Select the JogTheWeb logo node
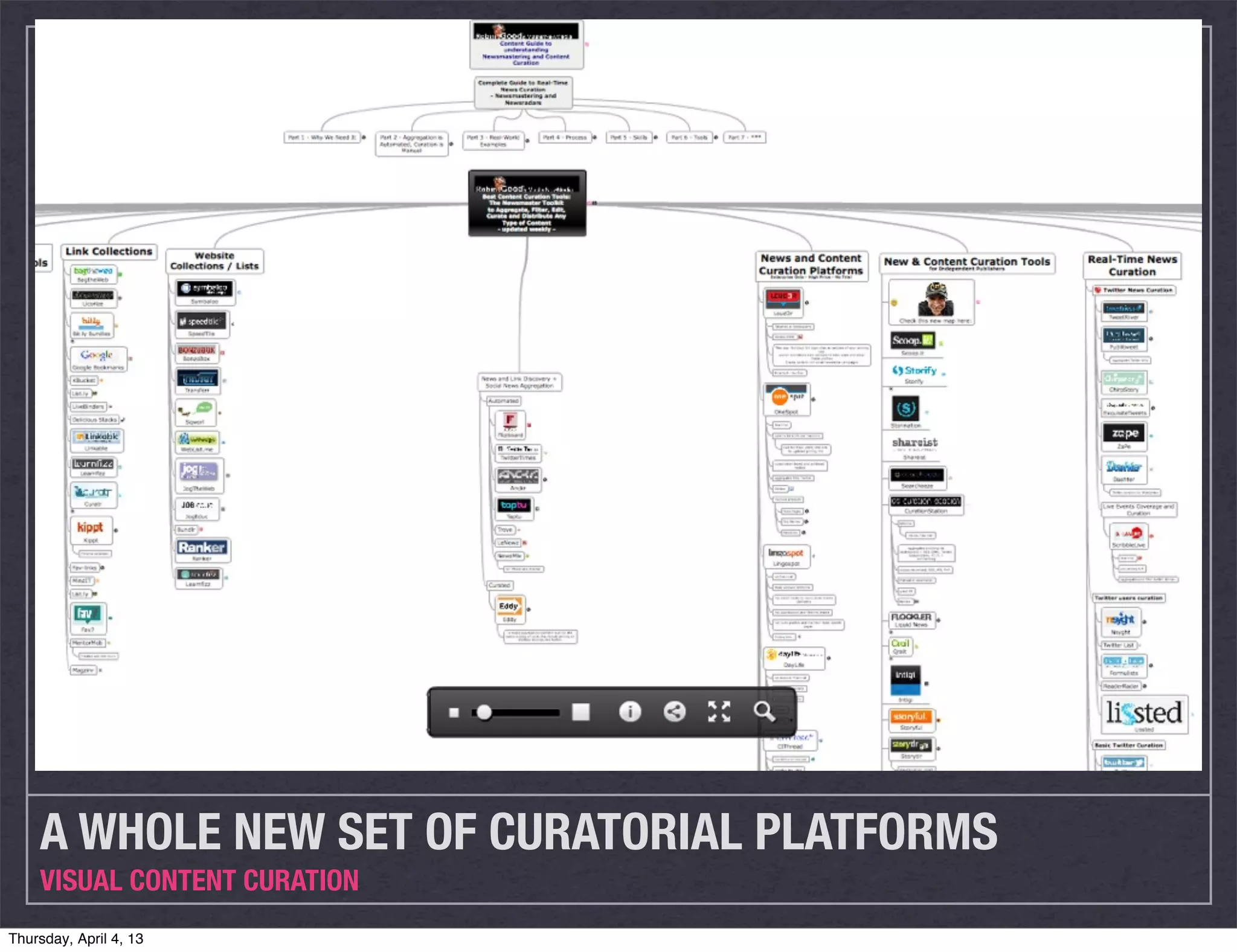 (199, 475)
